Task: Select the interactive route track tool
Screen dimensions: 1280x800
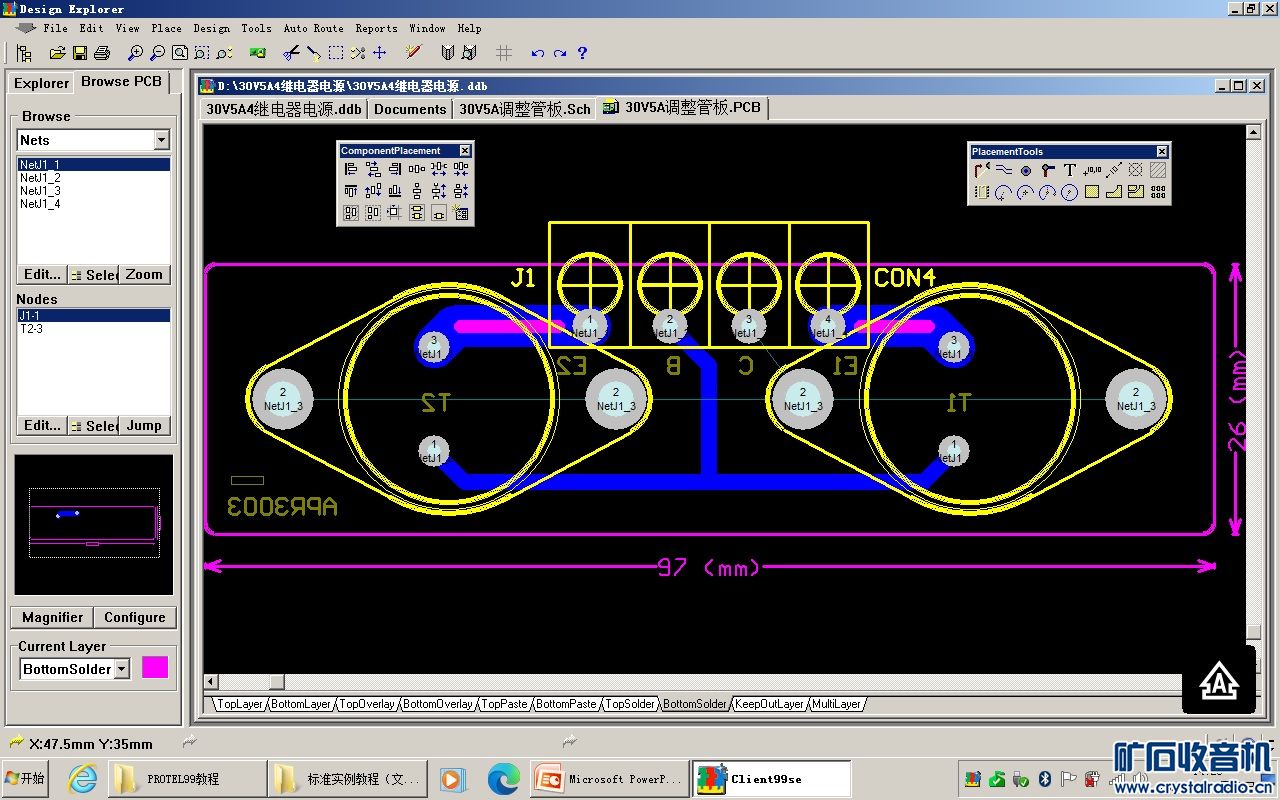Action: pyautogui.click(x=982, y=171)
